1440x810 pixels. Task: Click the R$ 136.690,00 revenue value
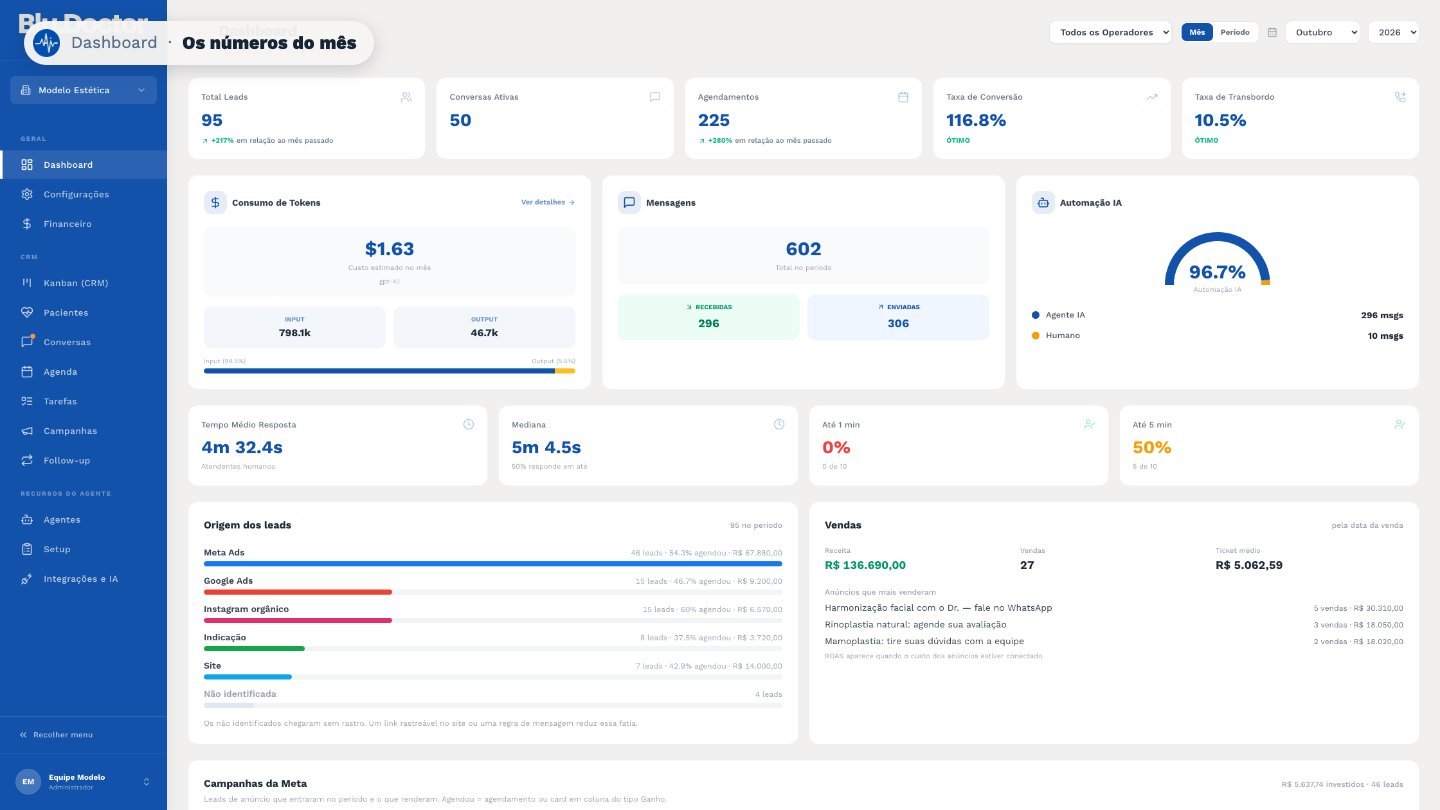click(865, 565)
